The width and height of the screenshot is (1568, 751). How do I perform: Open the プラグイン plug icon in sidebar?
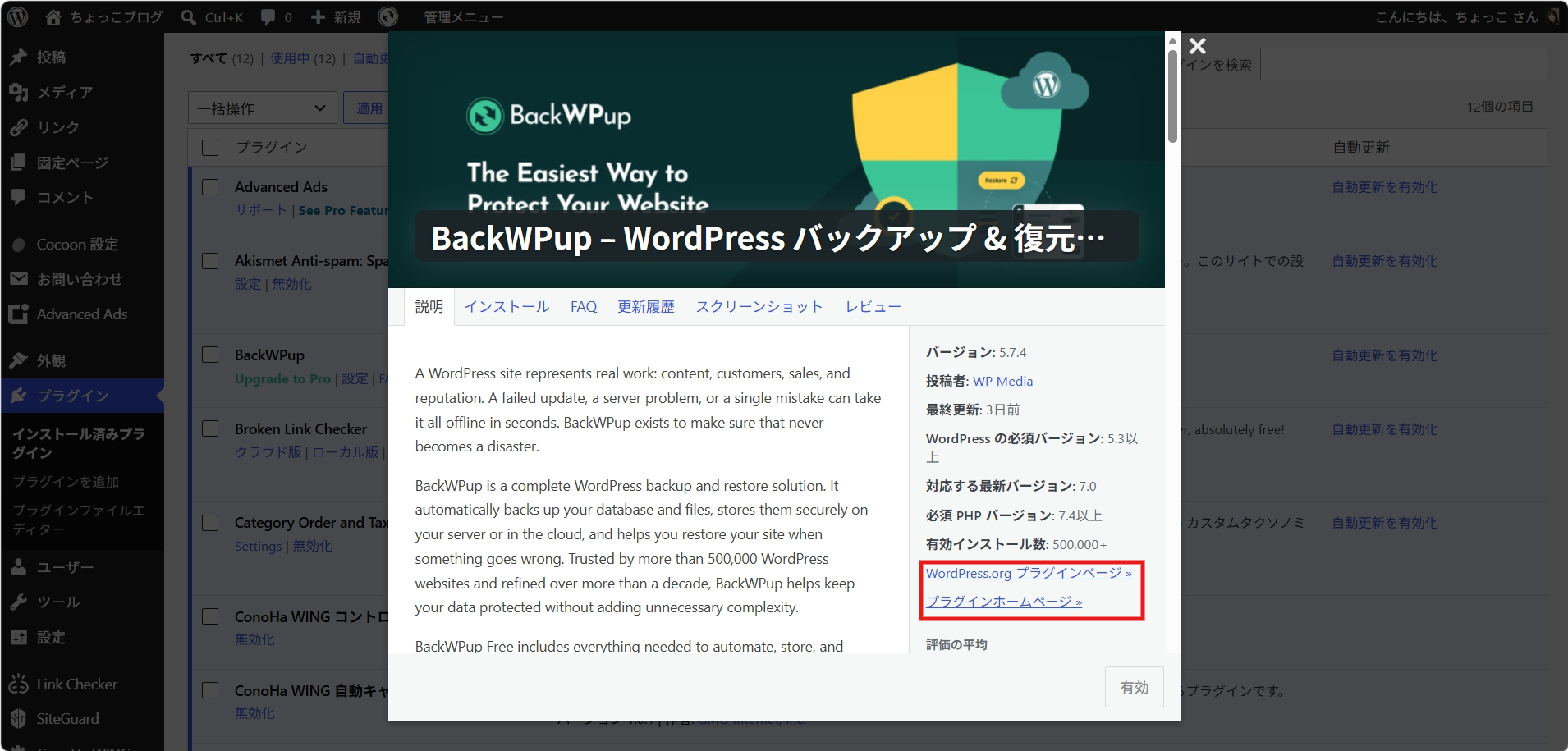pos(19,396)
